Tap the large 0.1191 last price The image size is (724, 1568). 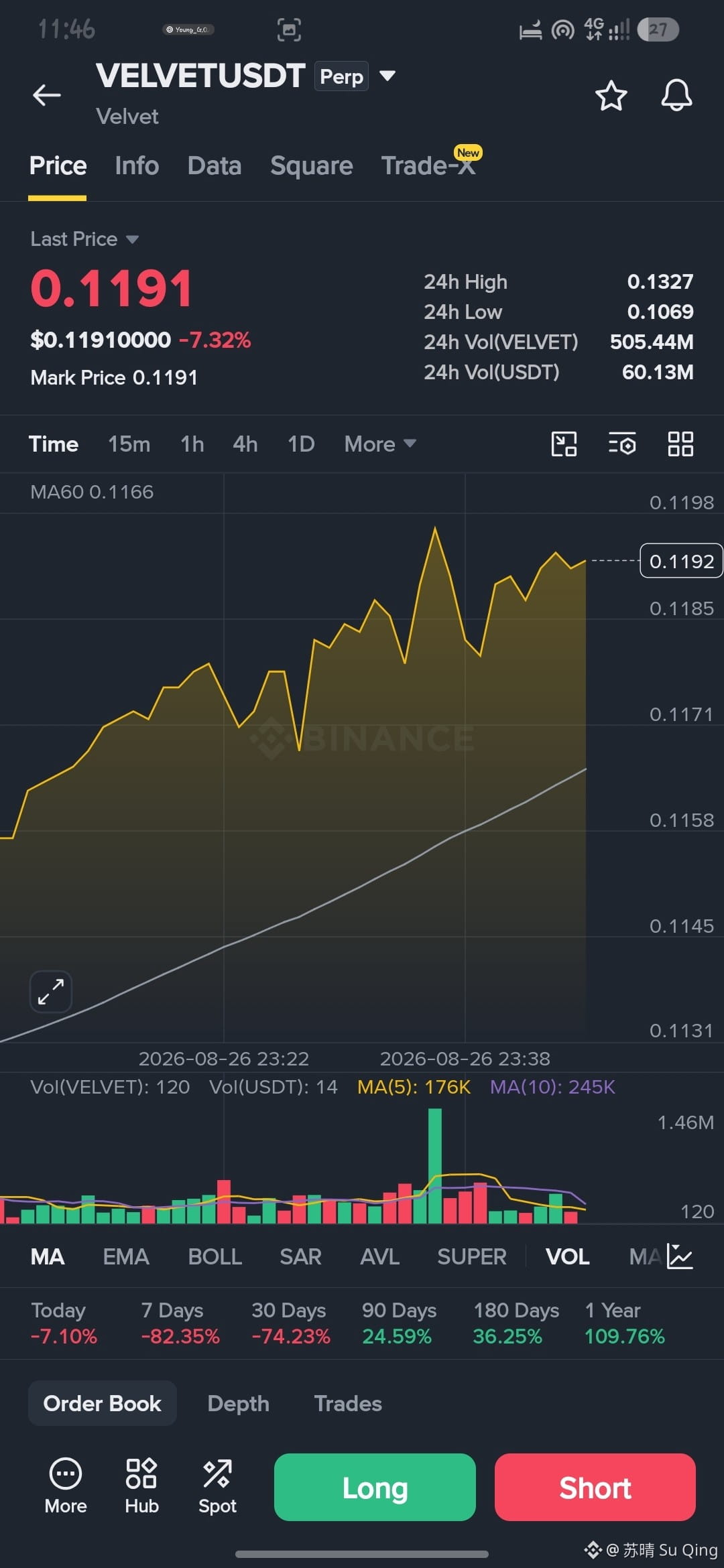(x=111, y=289)
